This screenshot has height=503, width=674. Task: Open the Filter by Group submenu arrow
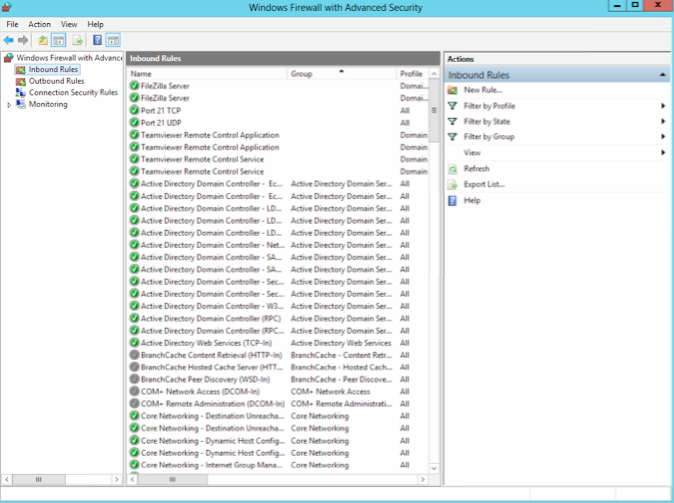point(663,137)
